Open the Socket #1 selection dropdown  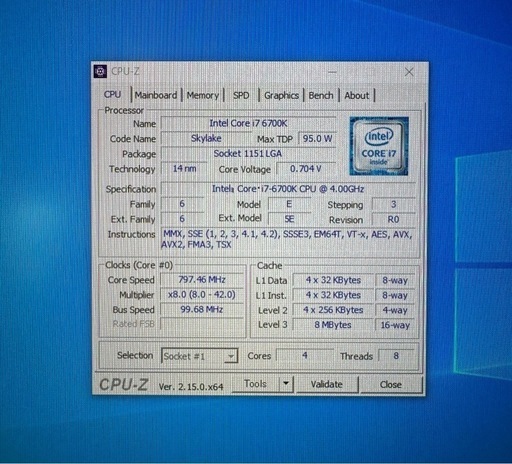tap(199, 356)
